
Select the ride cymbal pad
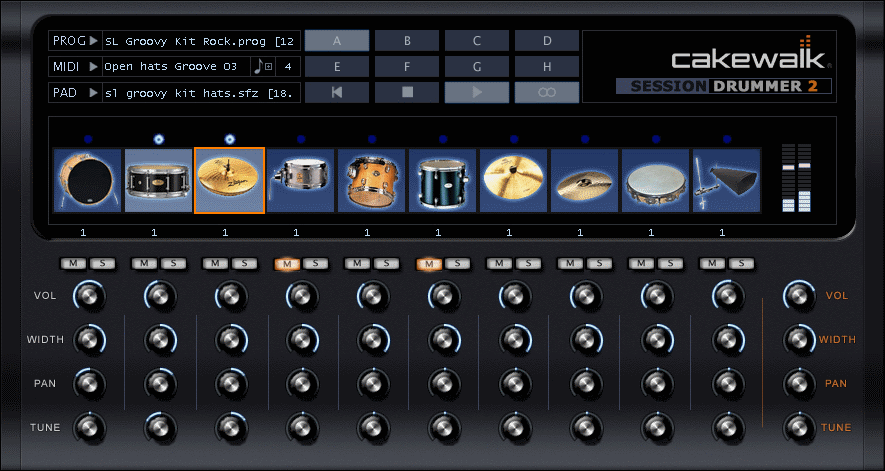tap(514, 181)
